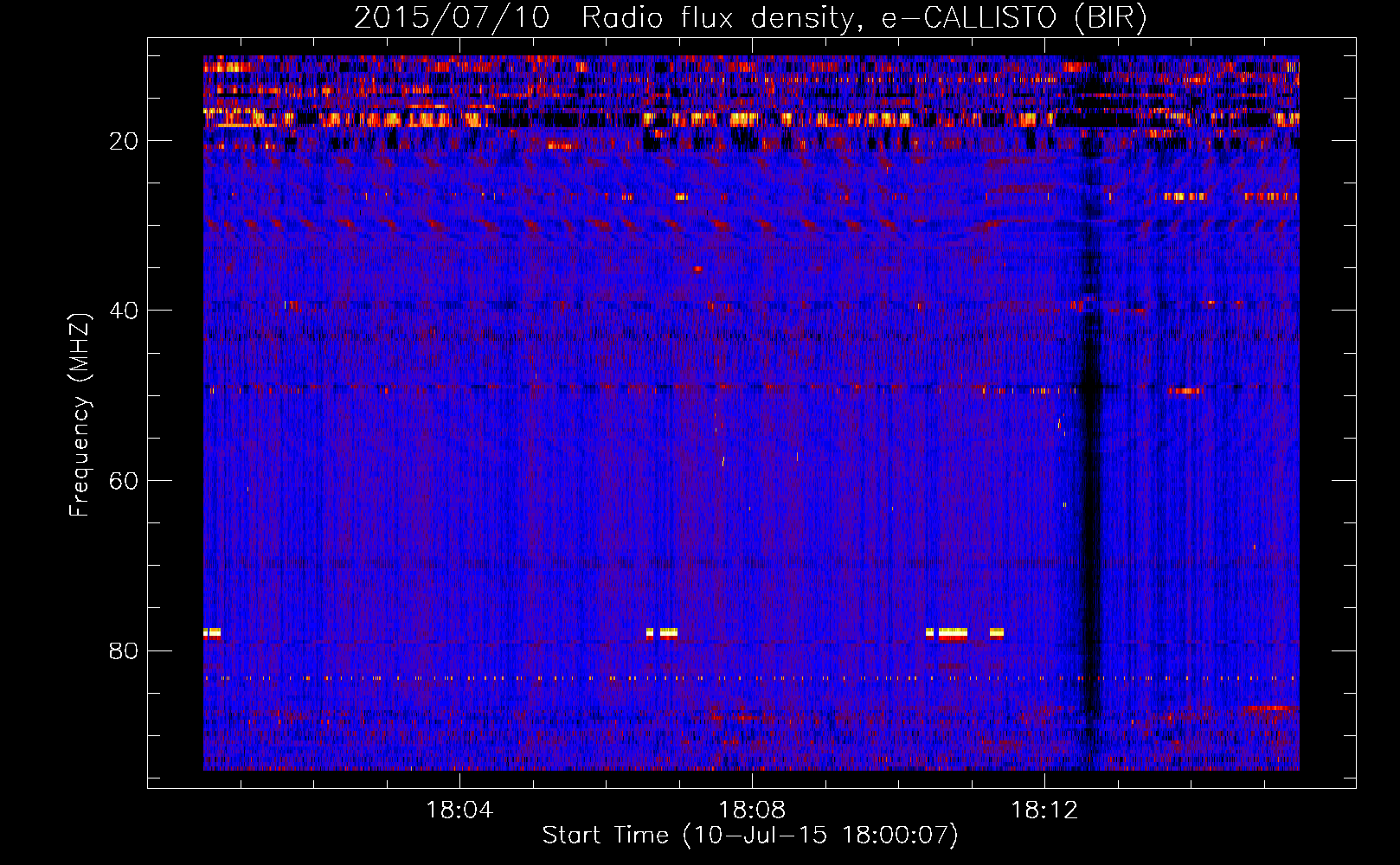Click the 80 frequency tick label
The height and width of the screenshot is (865, 1400).
[x=124, y=650]
